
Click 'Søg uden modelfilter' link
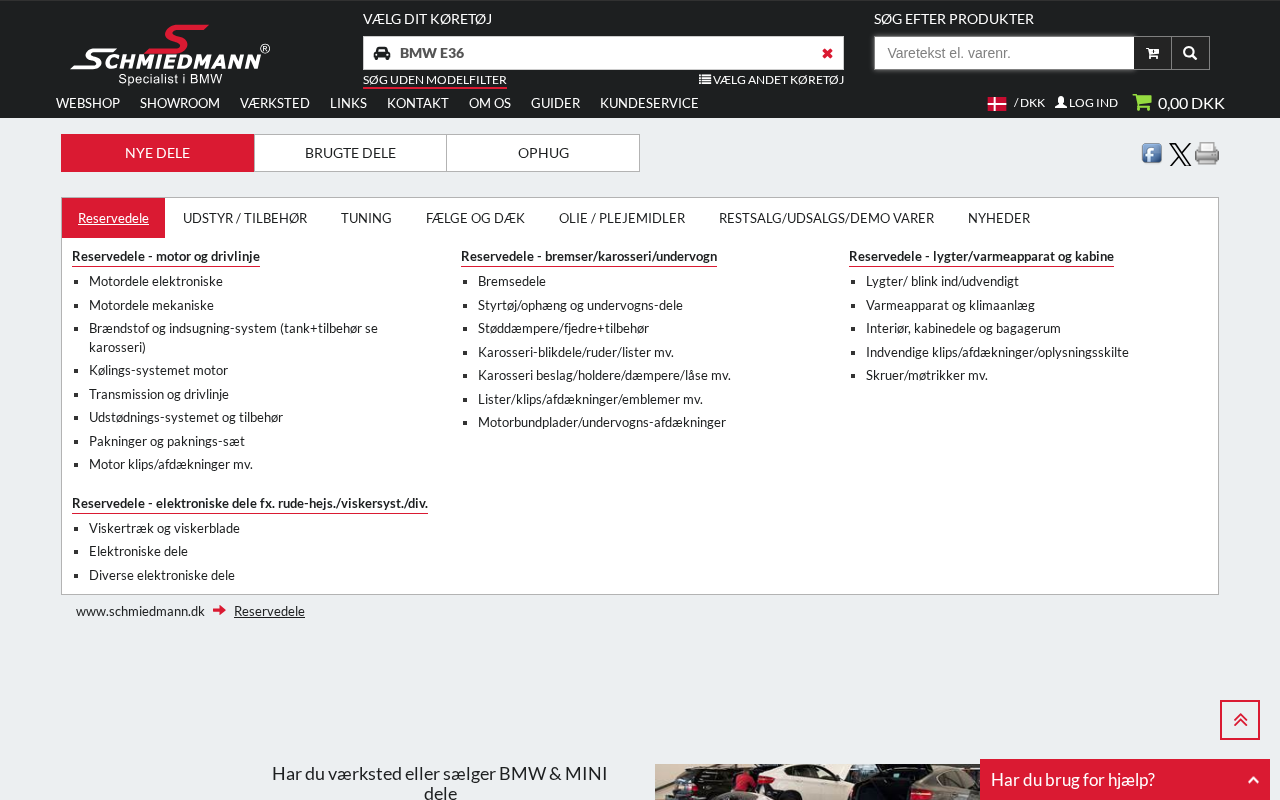coord(434,80)
